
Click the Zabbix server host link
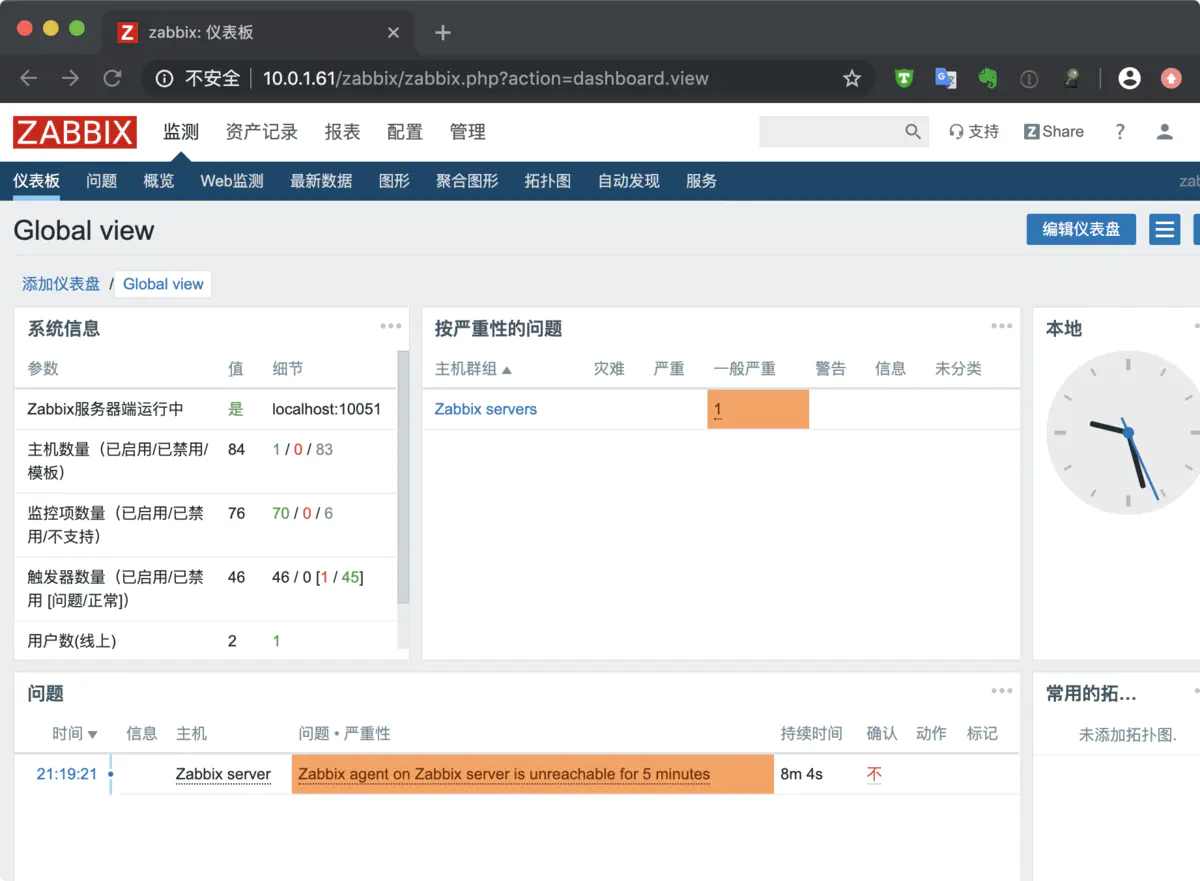click(x=223, y=774)
